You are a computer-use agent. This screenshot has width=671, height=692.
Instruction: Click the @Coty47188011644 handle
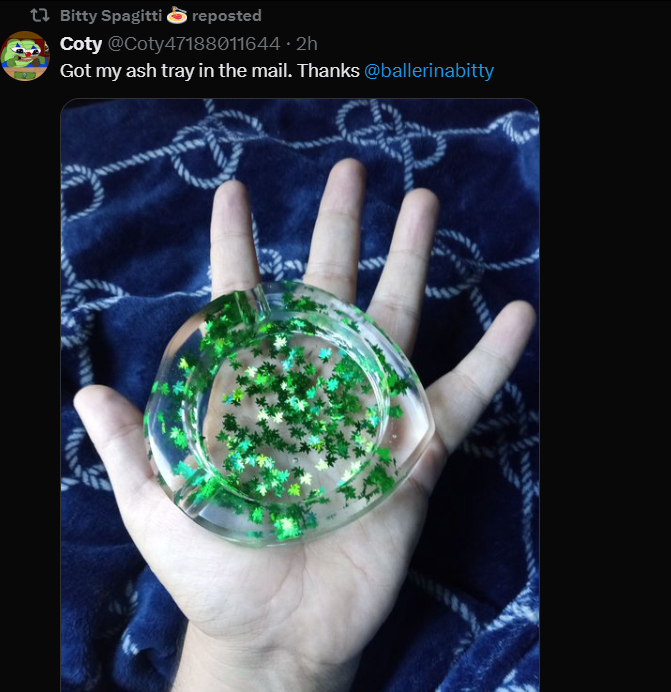pyautogui.click(x=194, y=44)
